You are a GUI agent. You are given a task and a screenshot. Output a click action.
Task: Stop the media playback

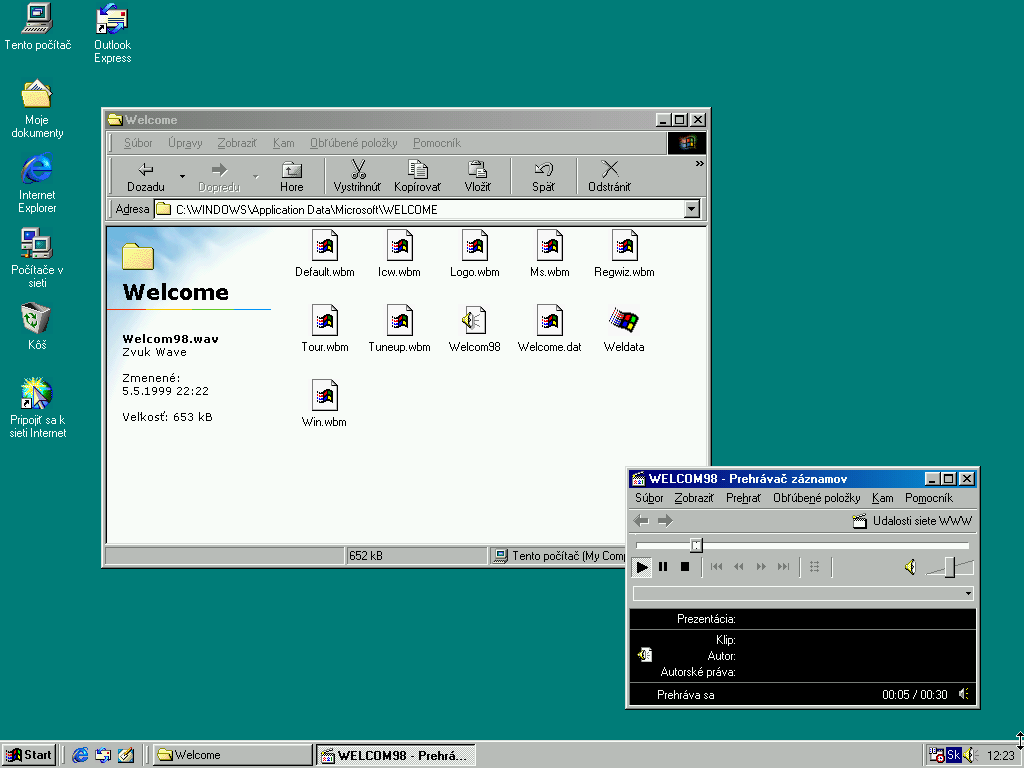(x=685, y=567)
